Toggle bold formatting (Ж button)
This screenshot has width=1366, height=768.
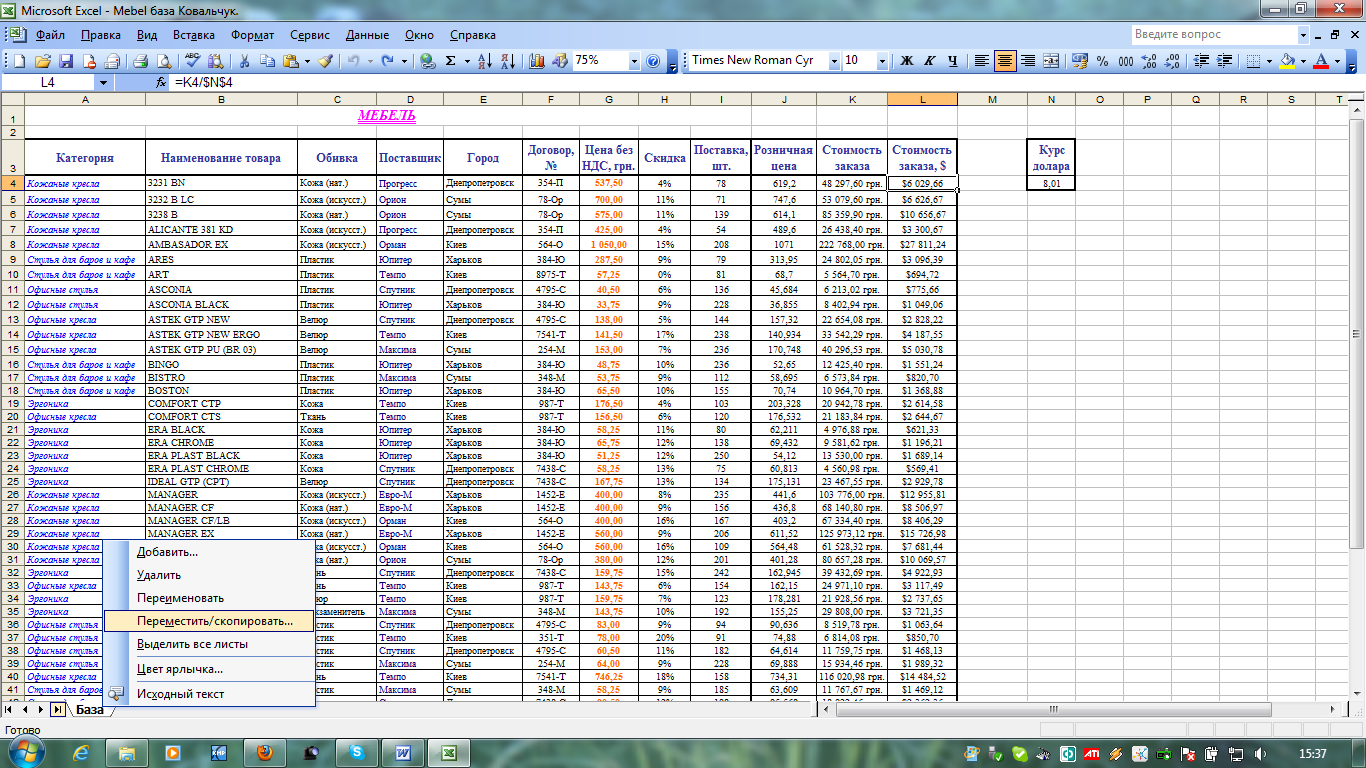coord(907,61)
